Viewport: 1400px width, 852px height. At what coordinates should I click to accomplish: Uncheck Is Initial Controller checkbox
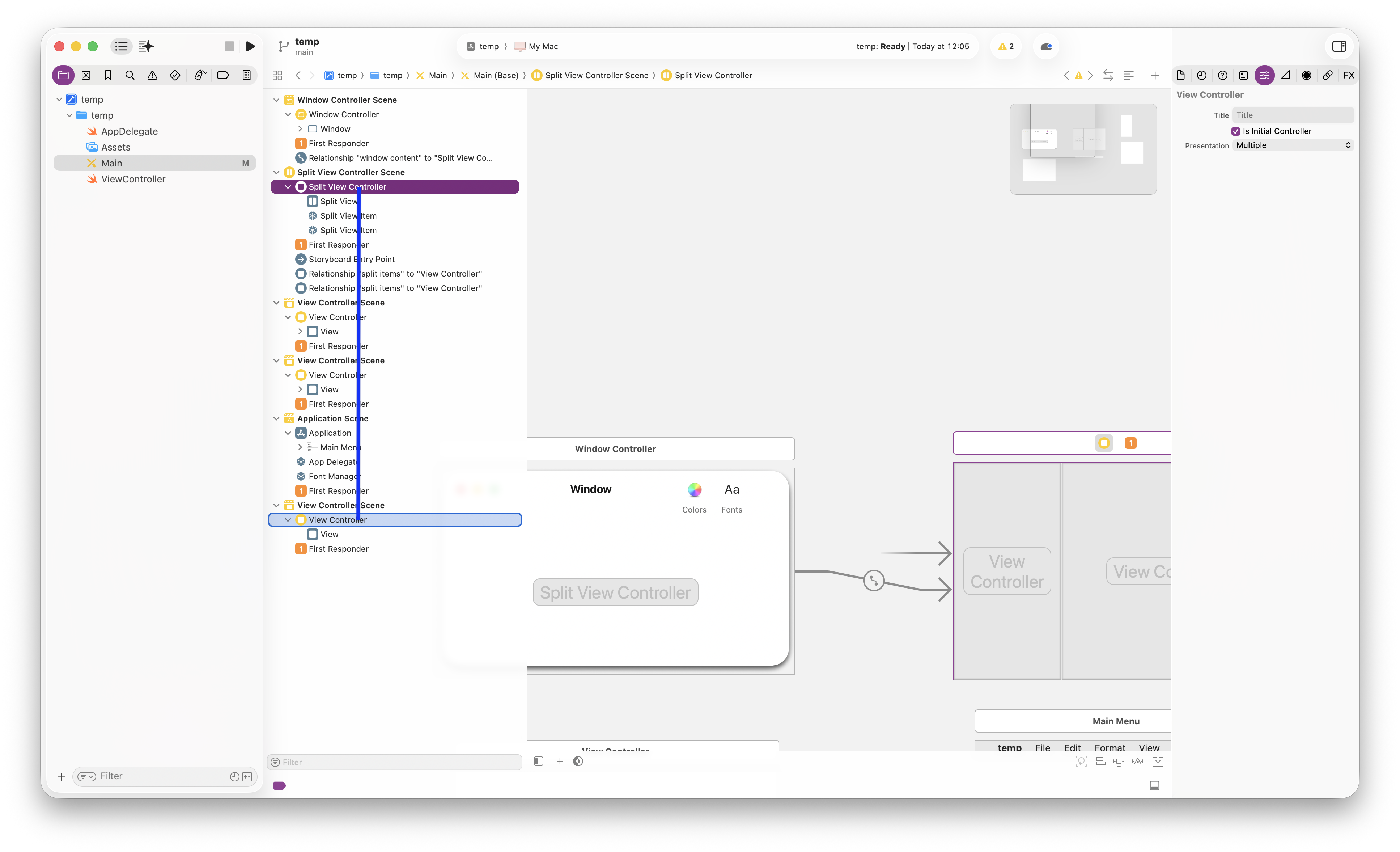tap(1235, 131)
